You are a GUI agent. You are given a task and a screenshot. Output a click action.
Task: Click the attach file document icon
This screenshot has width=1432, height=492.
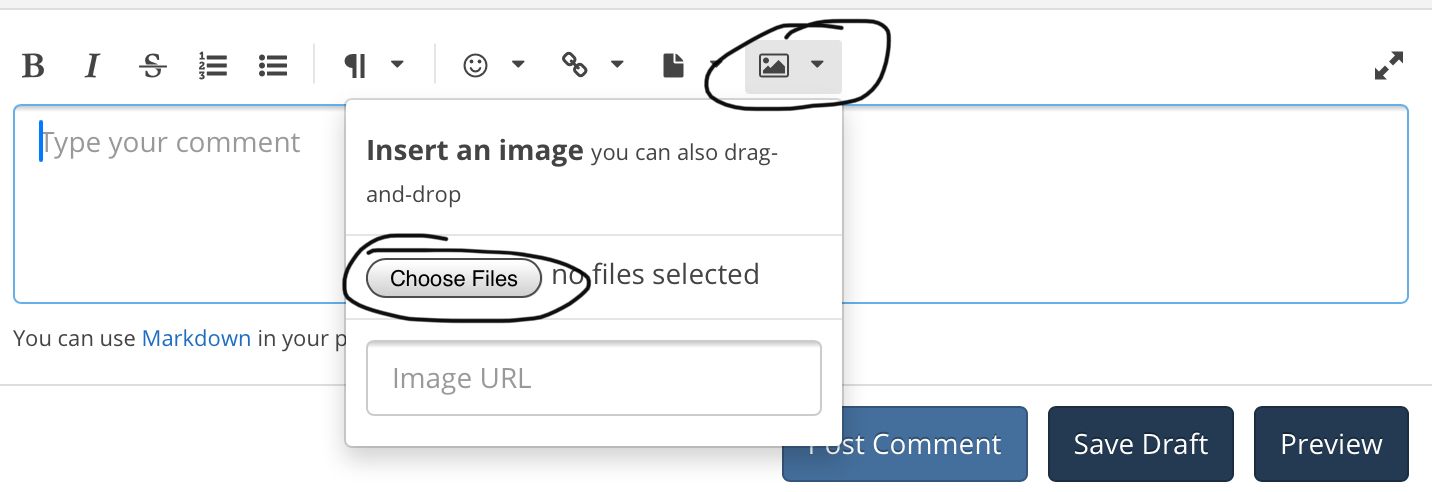tap(674, 66)
